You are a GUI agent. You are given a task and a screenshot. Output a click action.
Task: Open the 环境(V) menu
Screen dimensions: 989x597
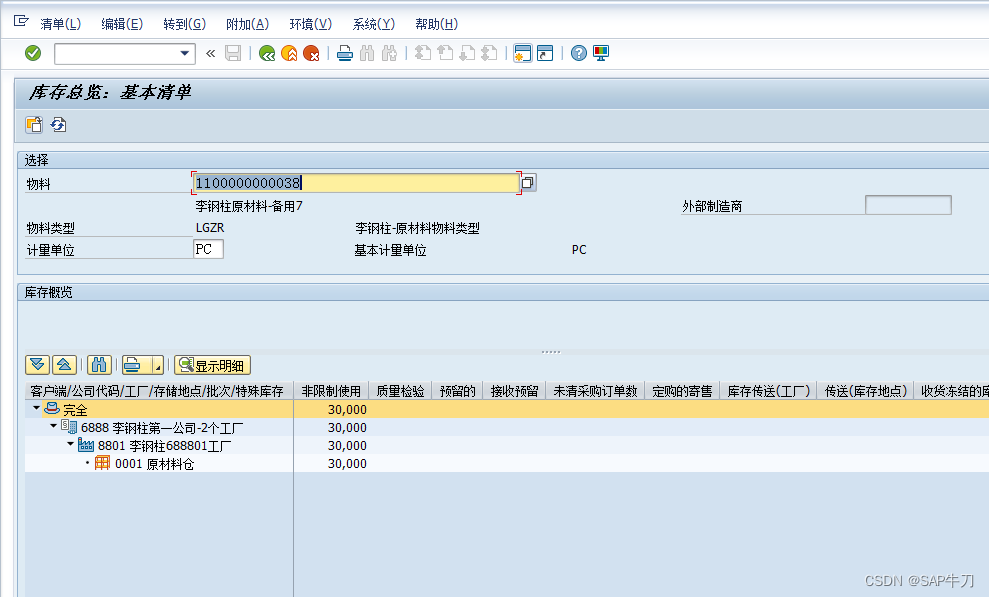click(x=310, y=24)
